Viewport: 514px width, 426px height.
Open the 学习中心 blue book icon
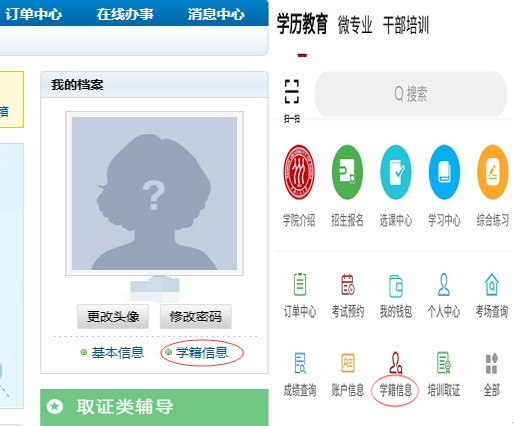(x=444, y=172)
